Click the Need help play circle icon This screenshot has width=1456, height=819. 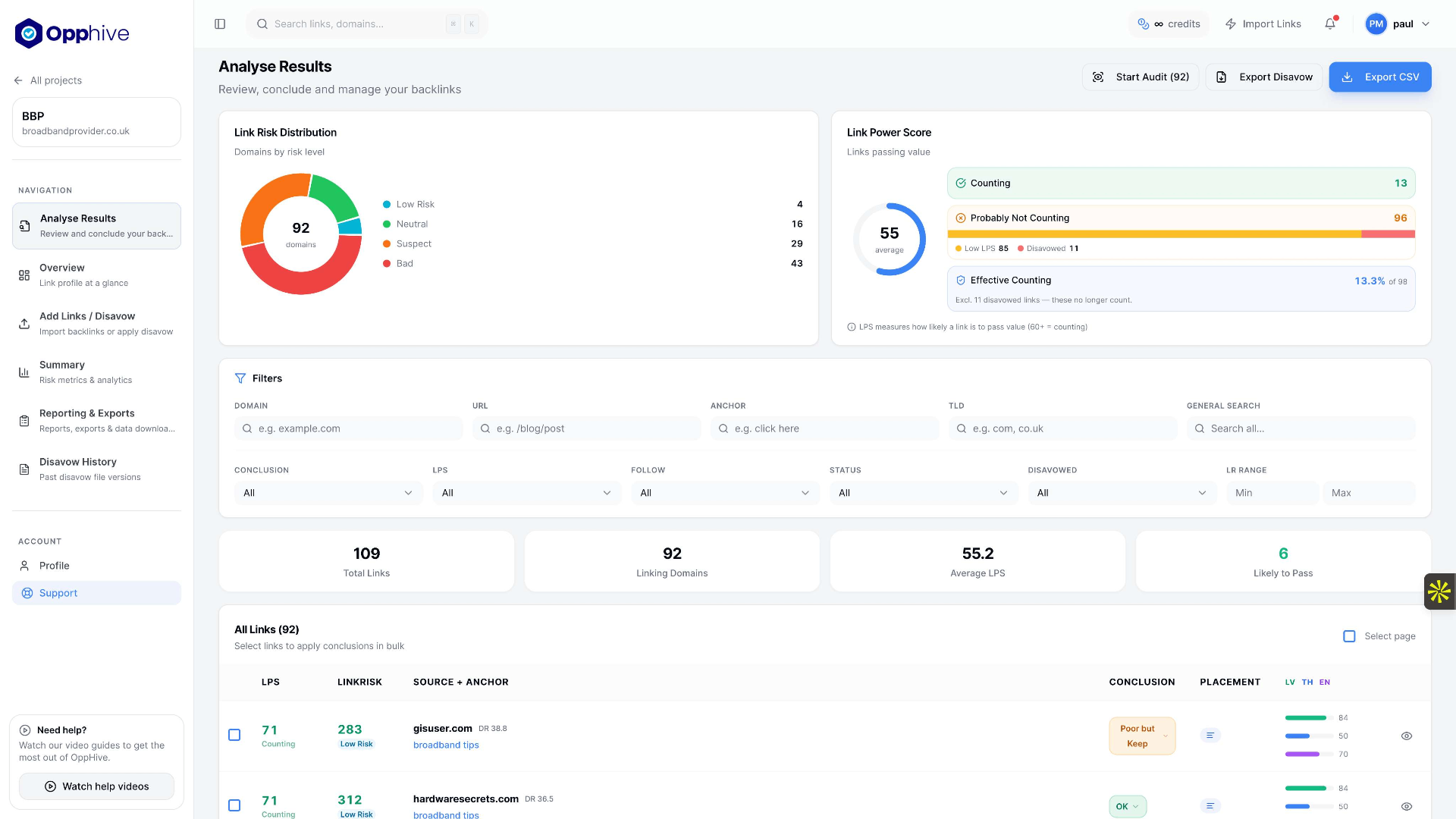pyautogui.click(x=25, y=730)
